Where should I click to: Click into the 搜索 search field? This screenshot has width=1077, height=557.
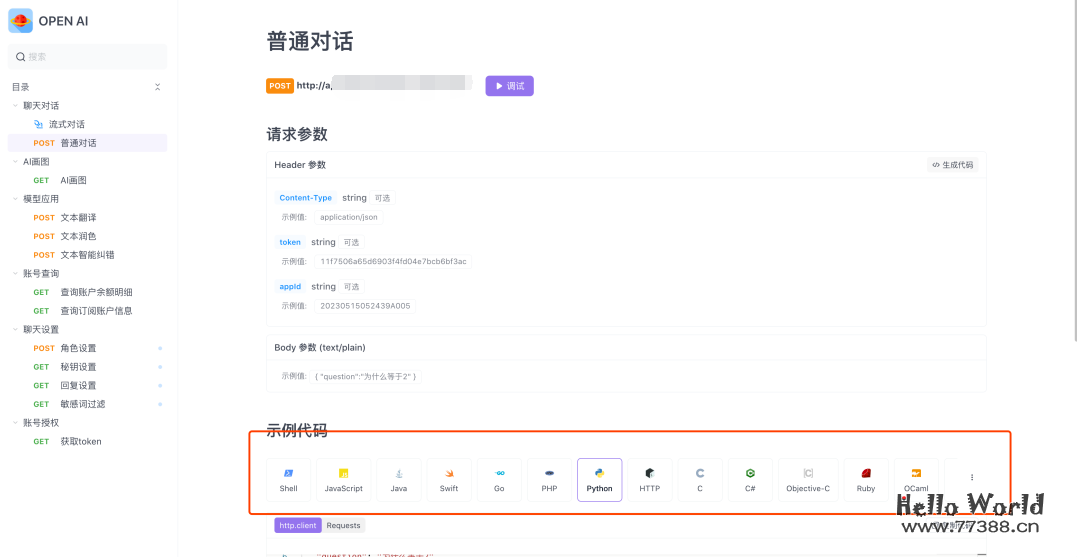coord(87,57)
